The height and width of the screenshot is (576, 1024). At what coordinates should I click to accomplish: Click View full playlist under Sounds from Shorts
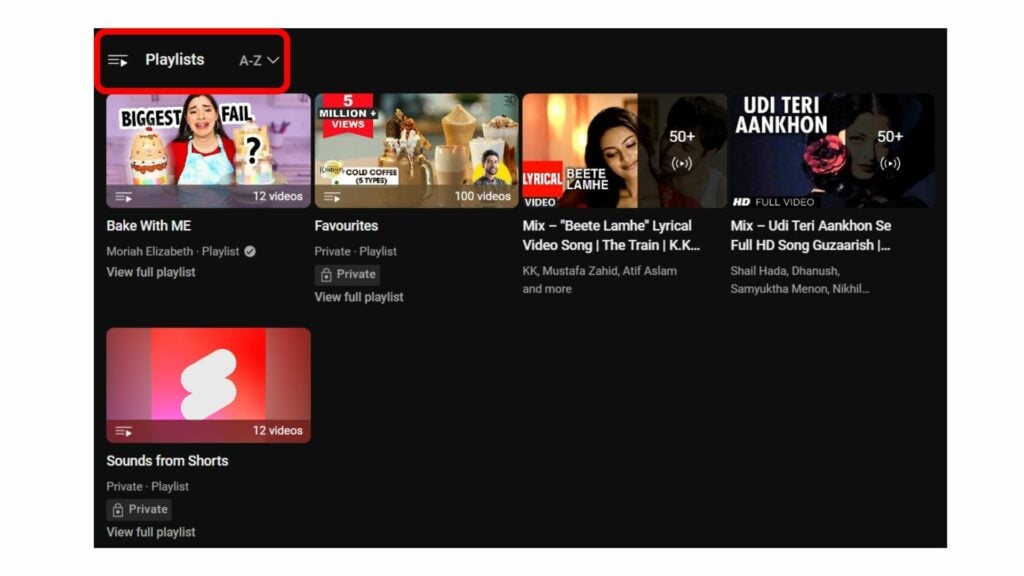click(150, 532)
